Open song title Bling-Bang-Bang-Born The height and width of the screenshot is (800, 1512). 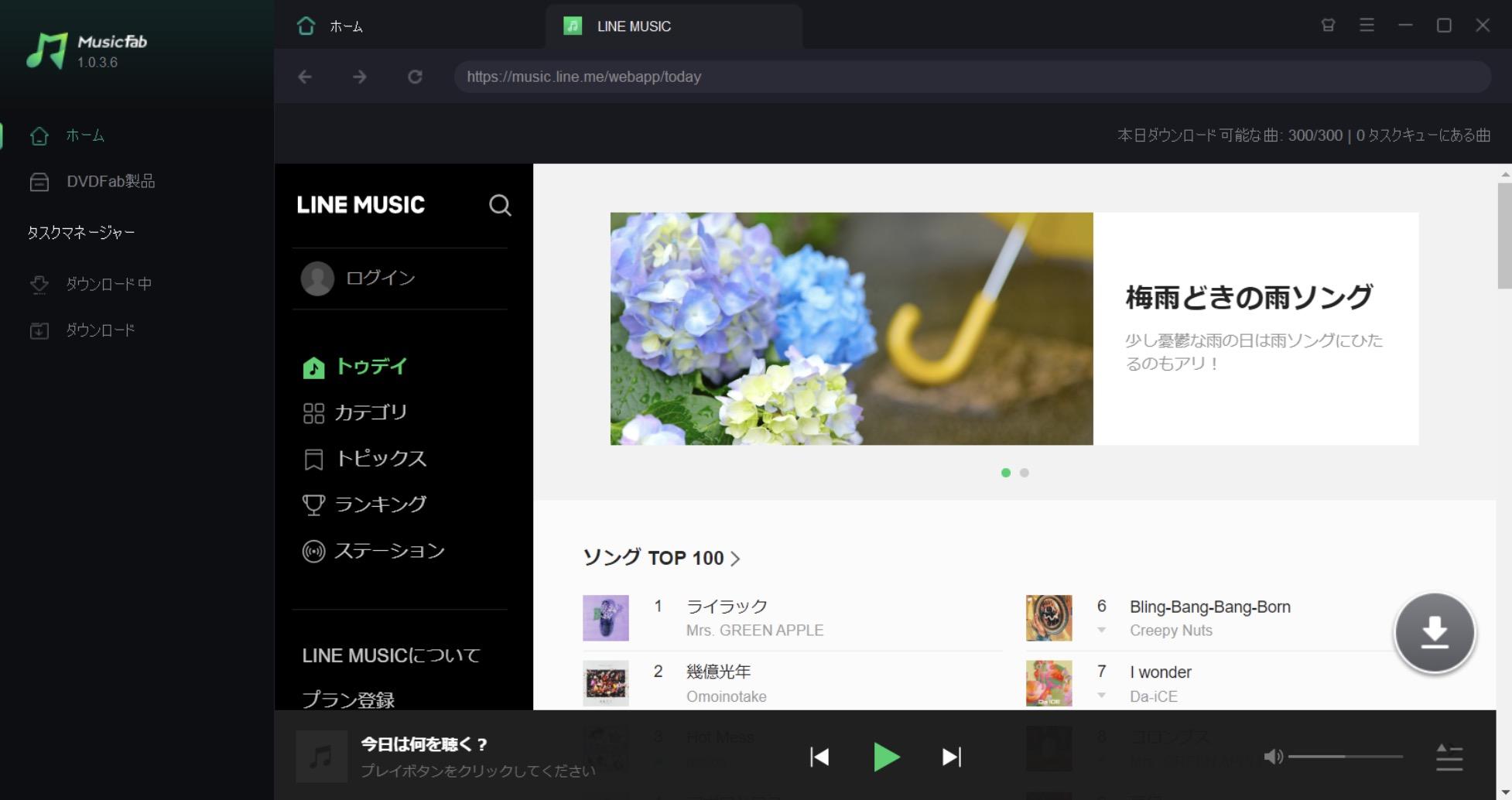pos(1210,607)
